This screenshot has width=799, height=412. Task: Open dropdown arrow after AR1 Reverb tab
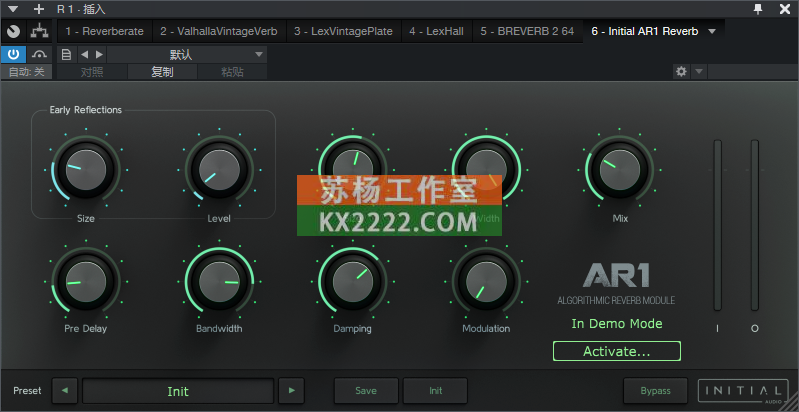point(712,32)
